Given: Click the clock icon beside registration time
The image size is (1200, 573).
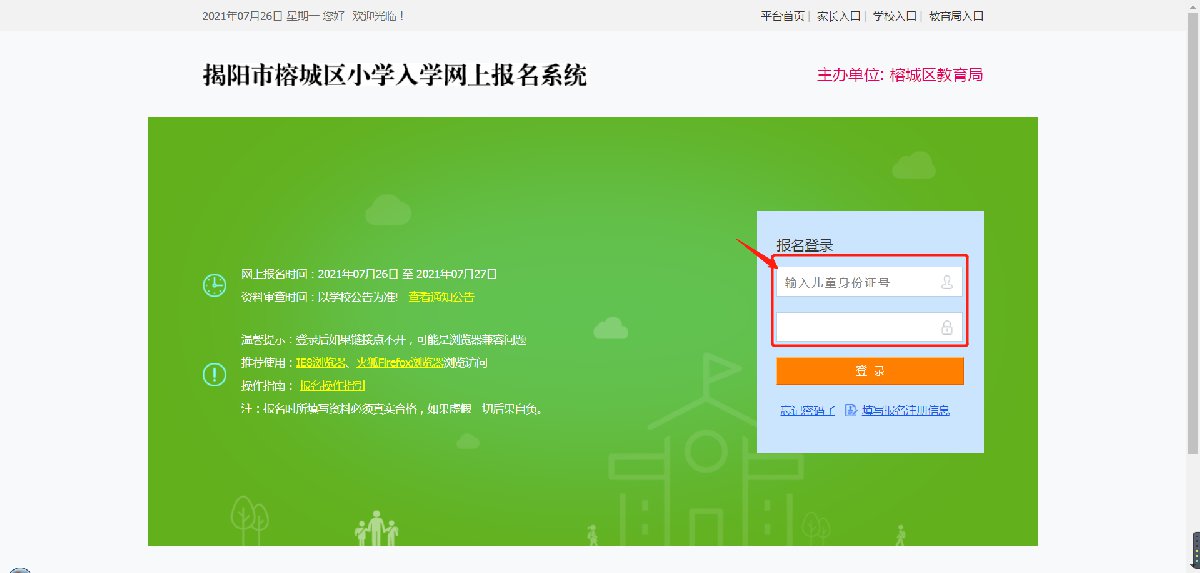Looking at the screenshot, I should pyautogui.click(x=214, y=285).
